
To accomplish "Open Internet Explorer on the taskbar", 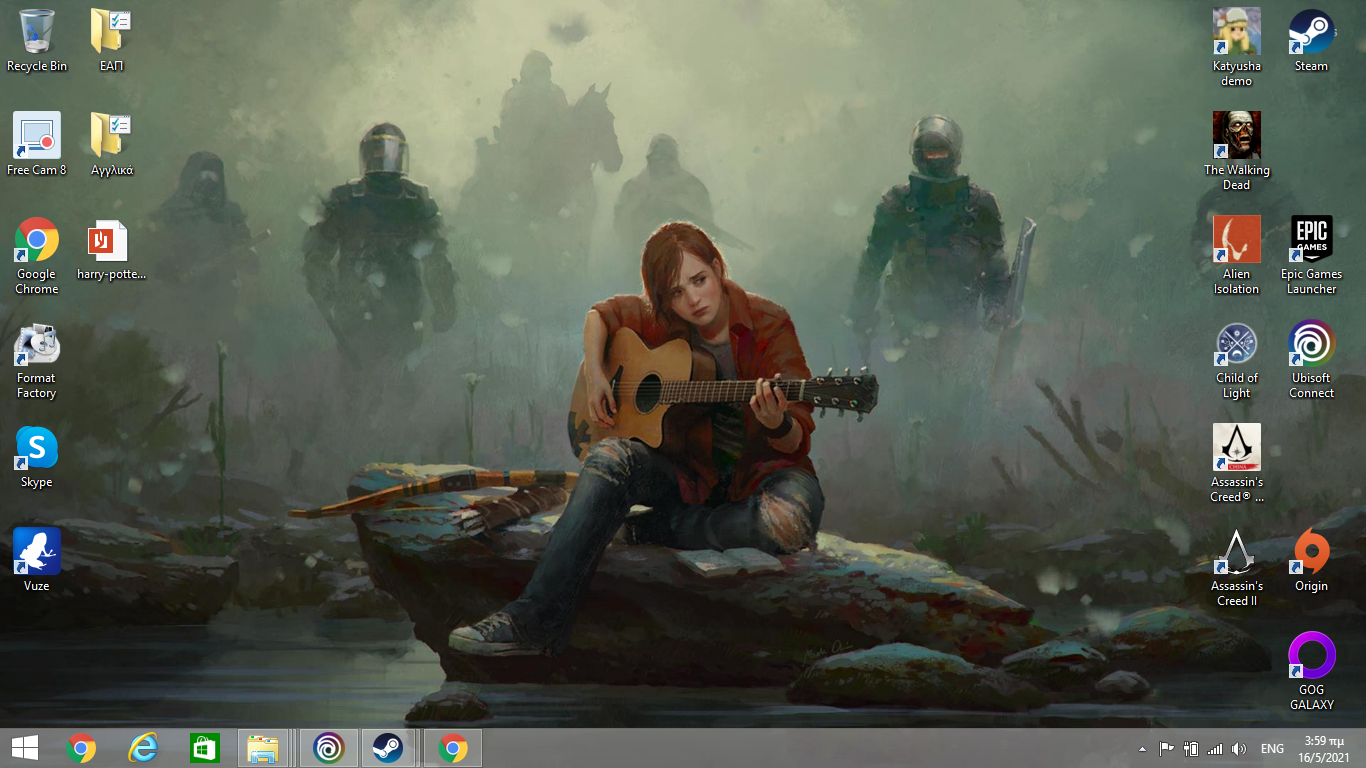I will point(143,748).
